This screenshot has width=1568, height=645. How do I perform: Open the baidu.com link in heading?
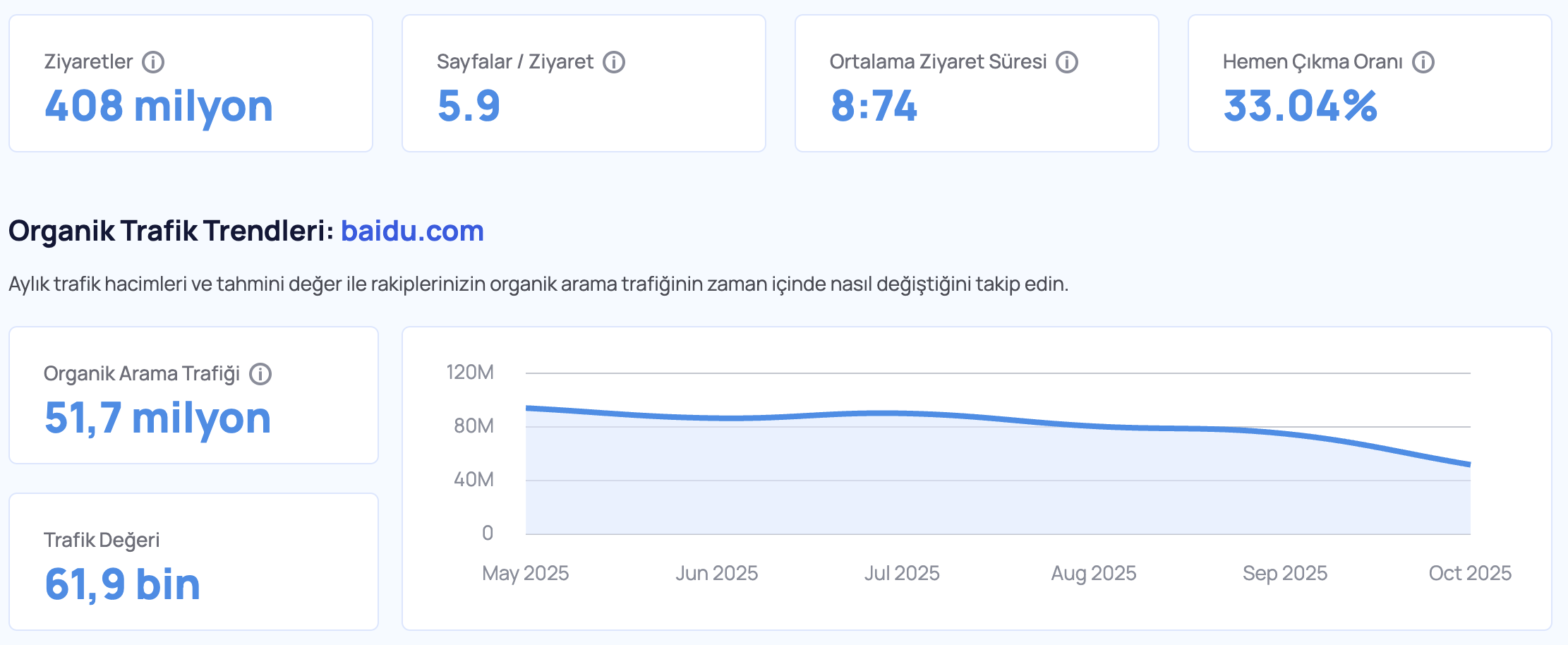point(413,231)
